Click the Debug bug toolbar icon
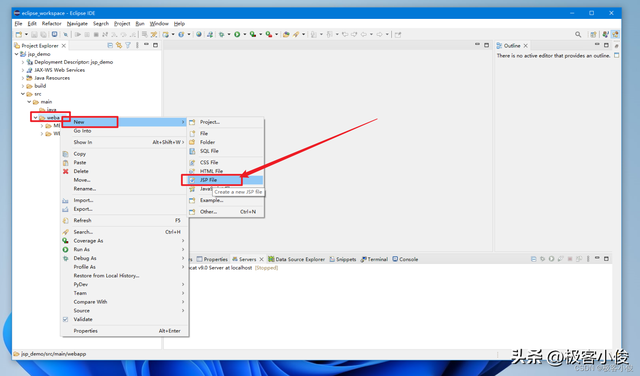 222,34
